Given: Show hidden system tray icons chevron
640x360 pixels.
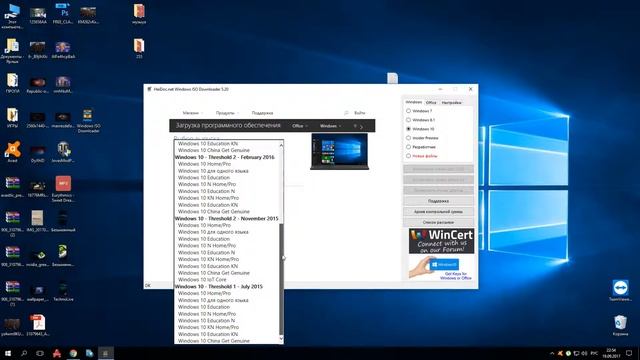Looking at the screenshot, I should tap(552, 353).
